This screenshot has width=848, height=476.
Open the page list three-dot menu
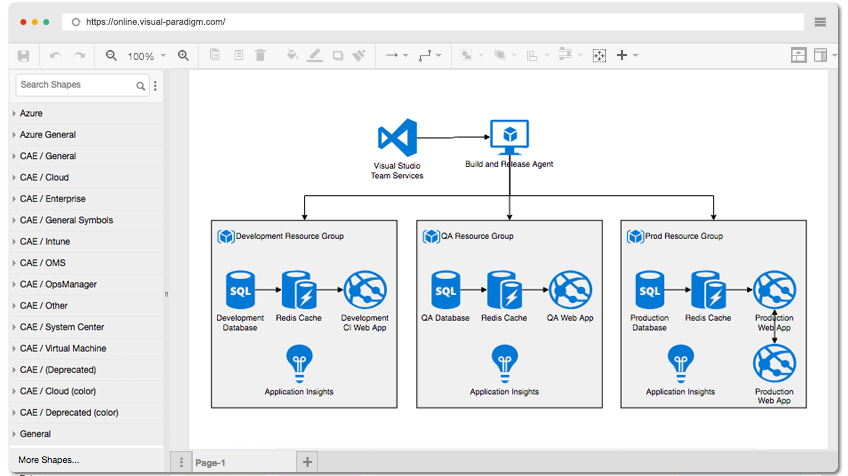181,462
